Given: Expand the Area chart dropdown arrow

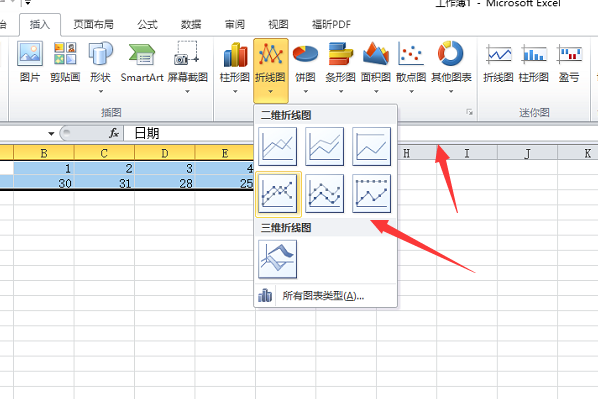Looking at the screenshot, I should tap(376, 92).
